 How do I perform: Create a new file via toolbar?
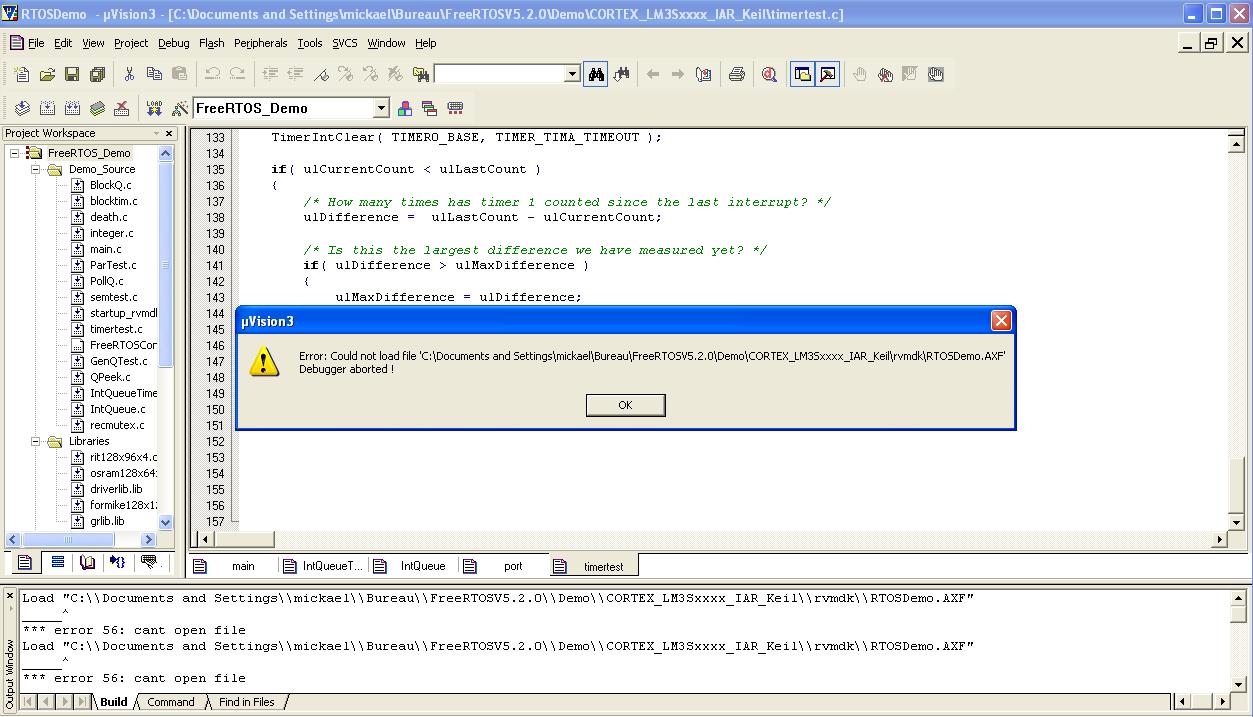click(x=22, y=74)
